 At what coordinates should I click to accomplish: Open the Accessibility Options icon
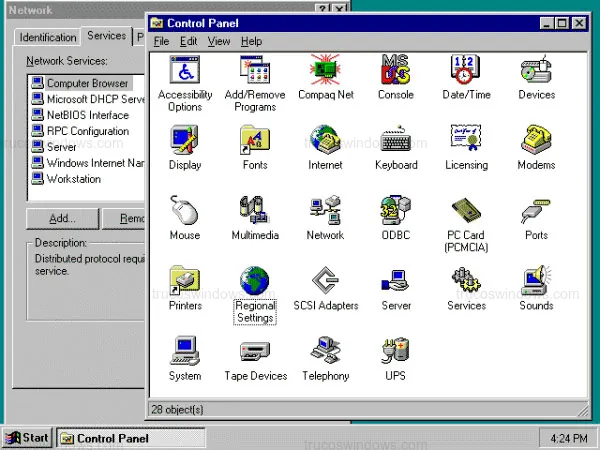point(185,71)
